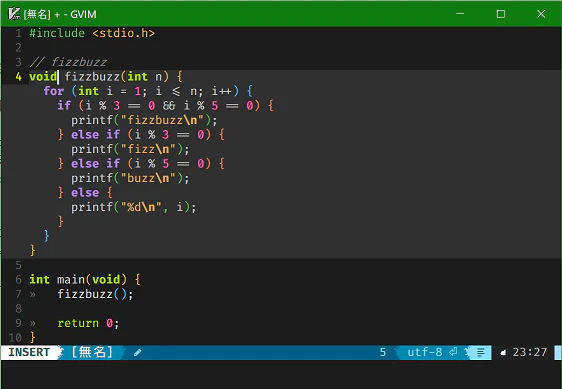Click the yellow brace closing the fizzbuzz function

click(x=33, y=250)
